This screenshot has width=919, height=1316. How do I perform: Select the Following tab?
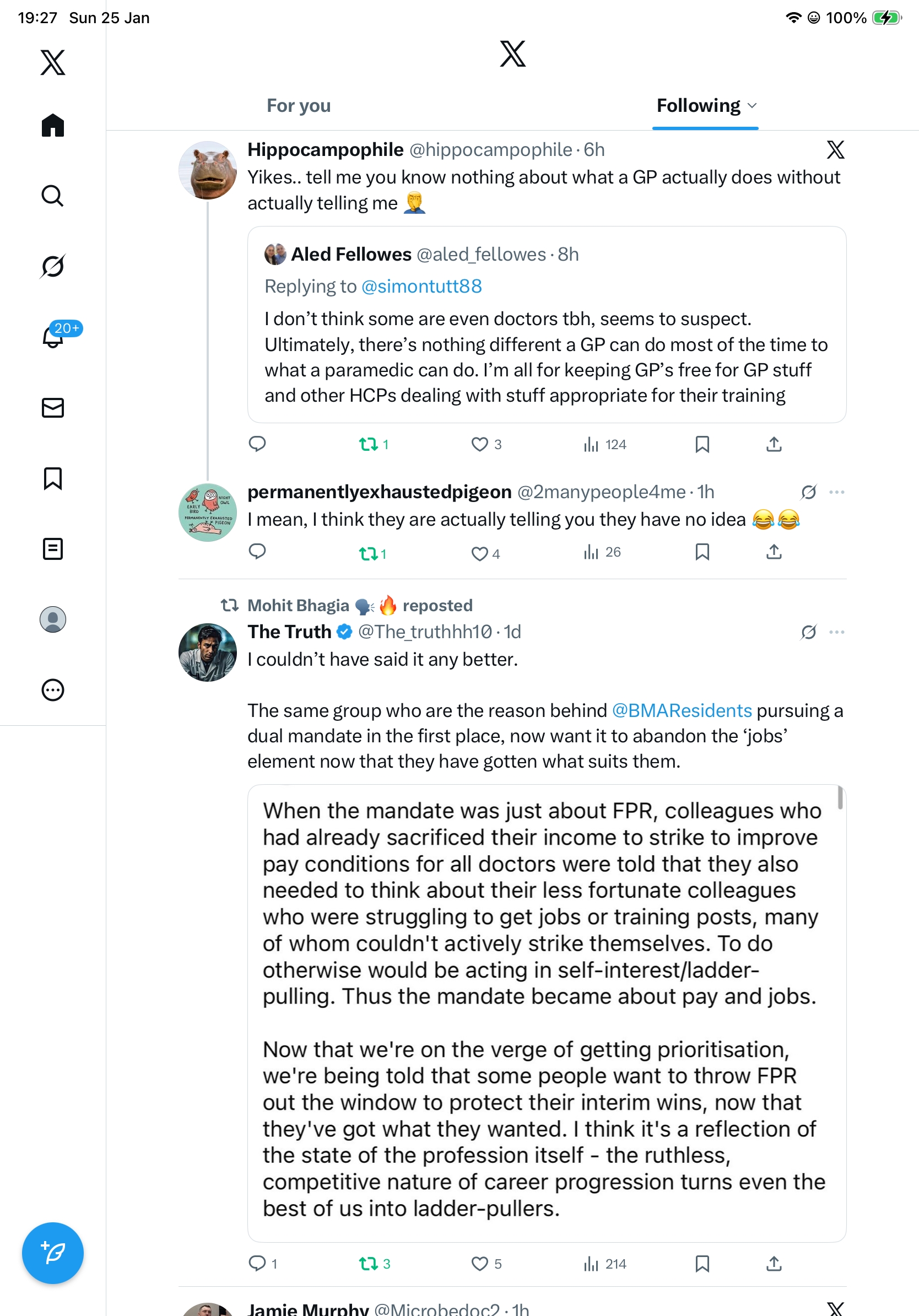[x=698, y=105]
